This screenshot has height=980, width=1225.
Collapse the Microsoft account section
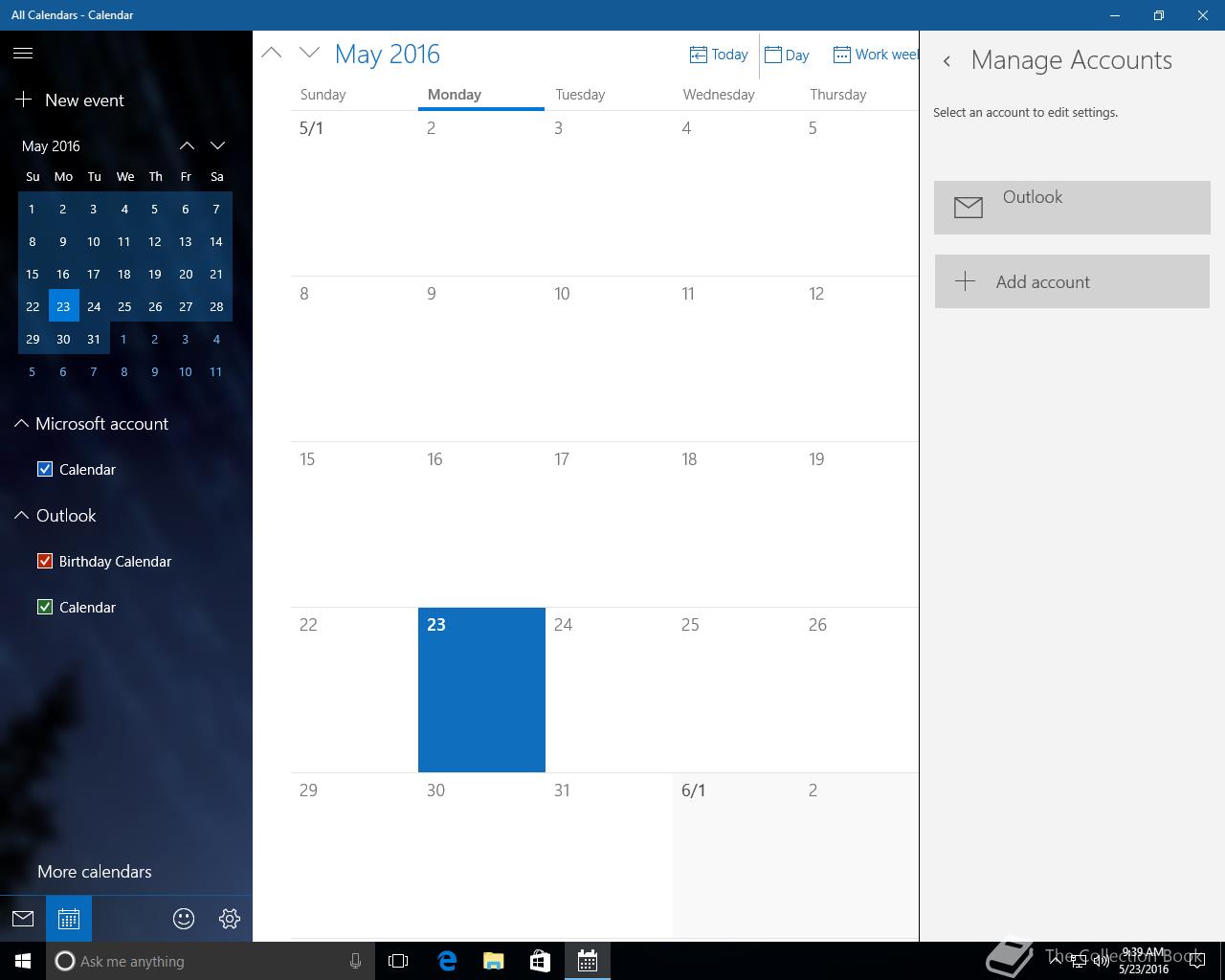(21, 423)
